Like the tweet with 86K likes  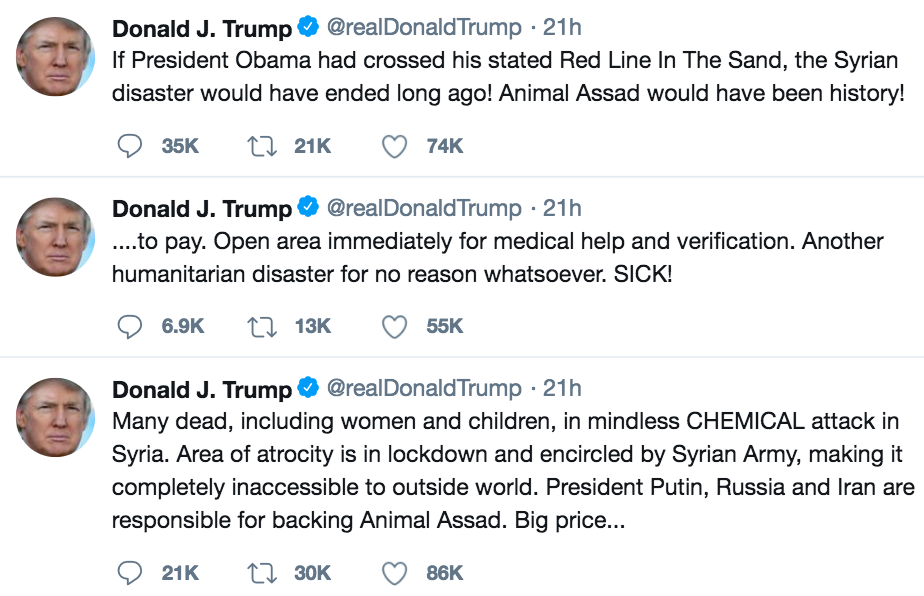point(395,572)
